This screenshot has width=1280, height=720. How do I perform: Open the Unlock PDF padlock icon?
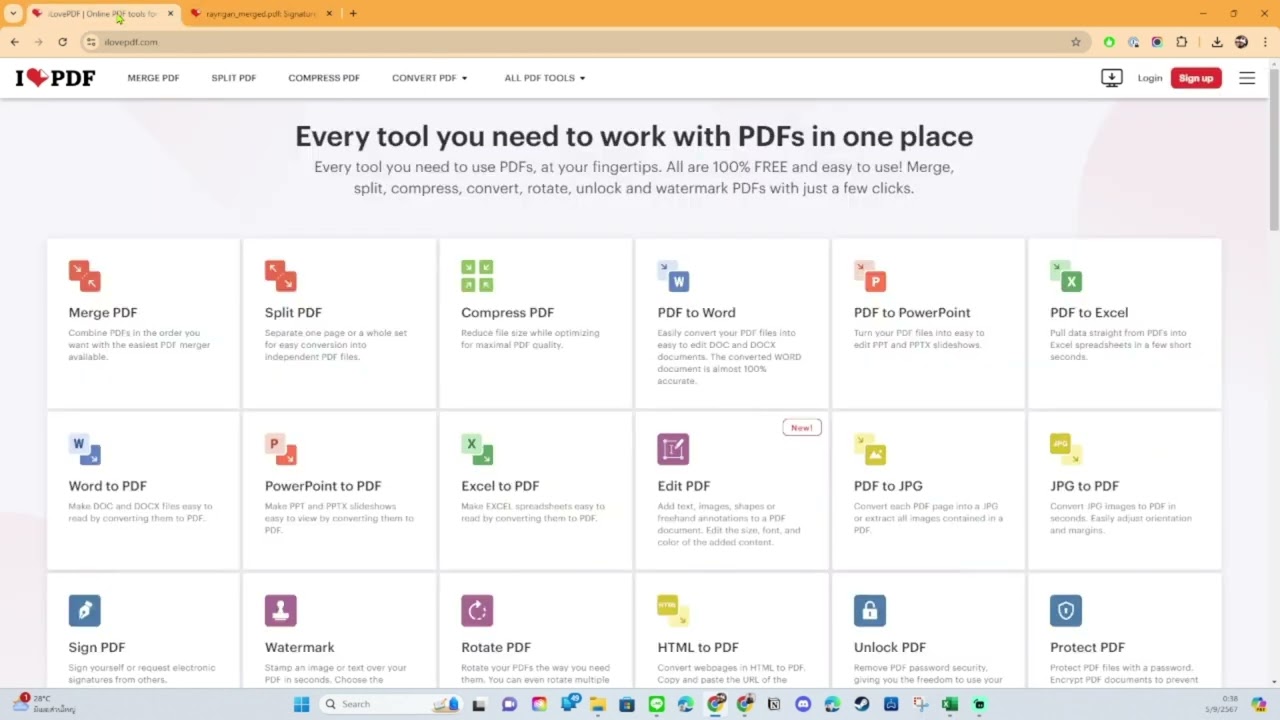tap(870, 610)
